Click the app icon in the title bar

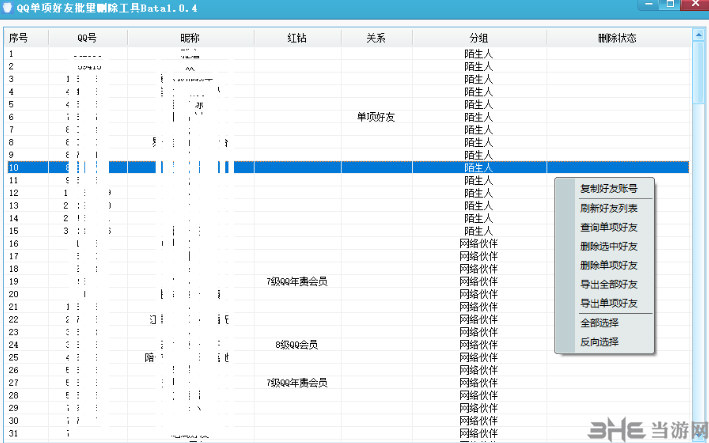[8, 8]
